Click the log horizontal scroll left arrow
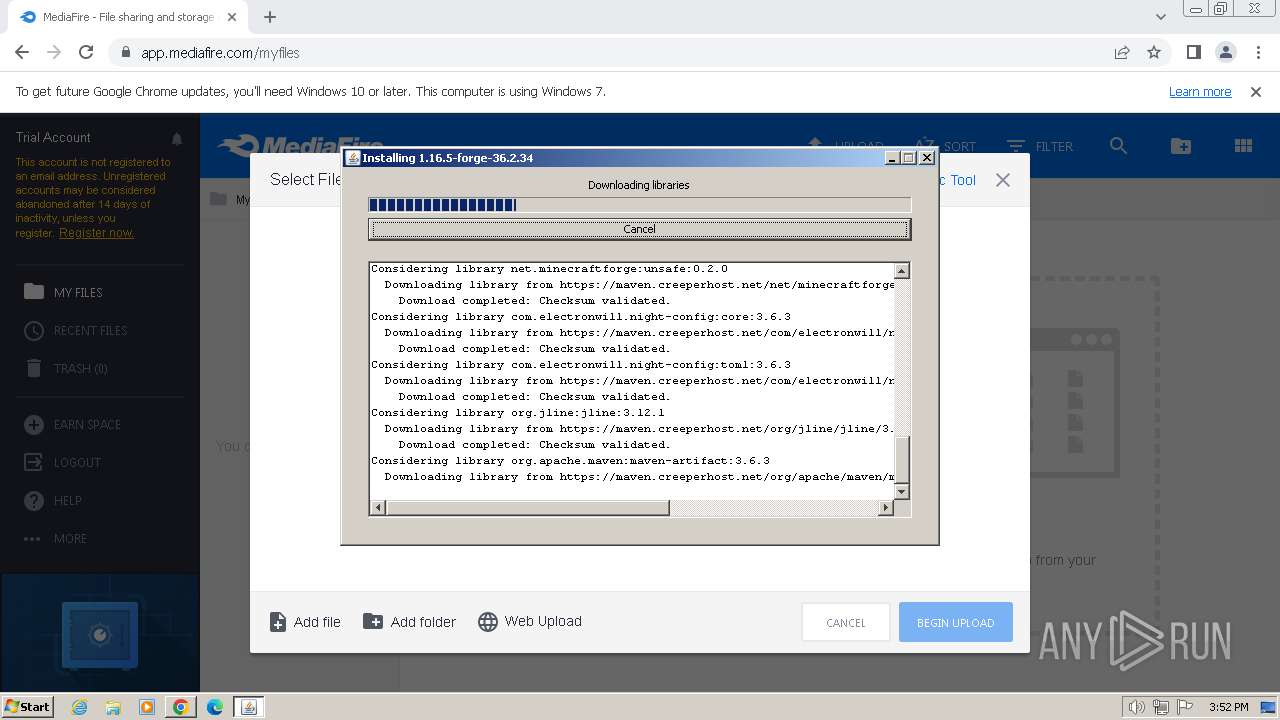 [377, 508]
